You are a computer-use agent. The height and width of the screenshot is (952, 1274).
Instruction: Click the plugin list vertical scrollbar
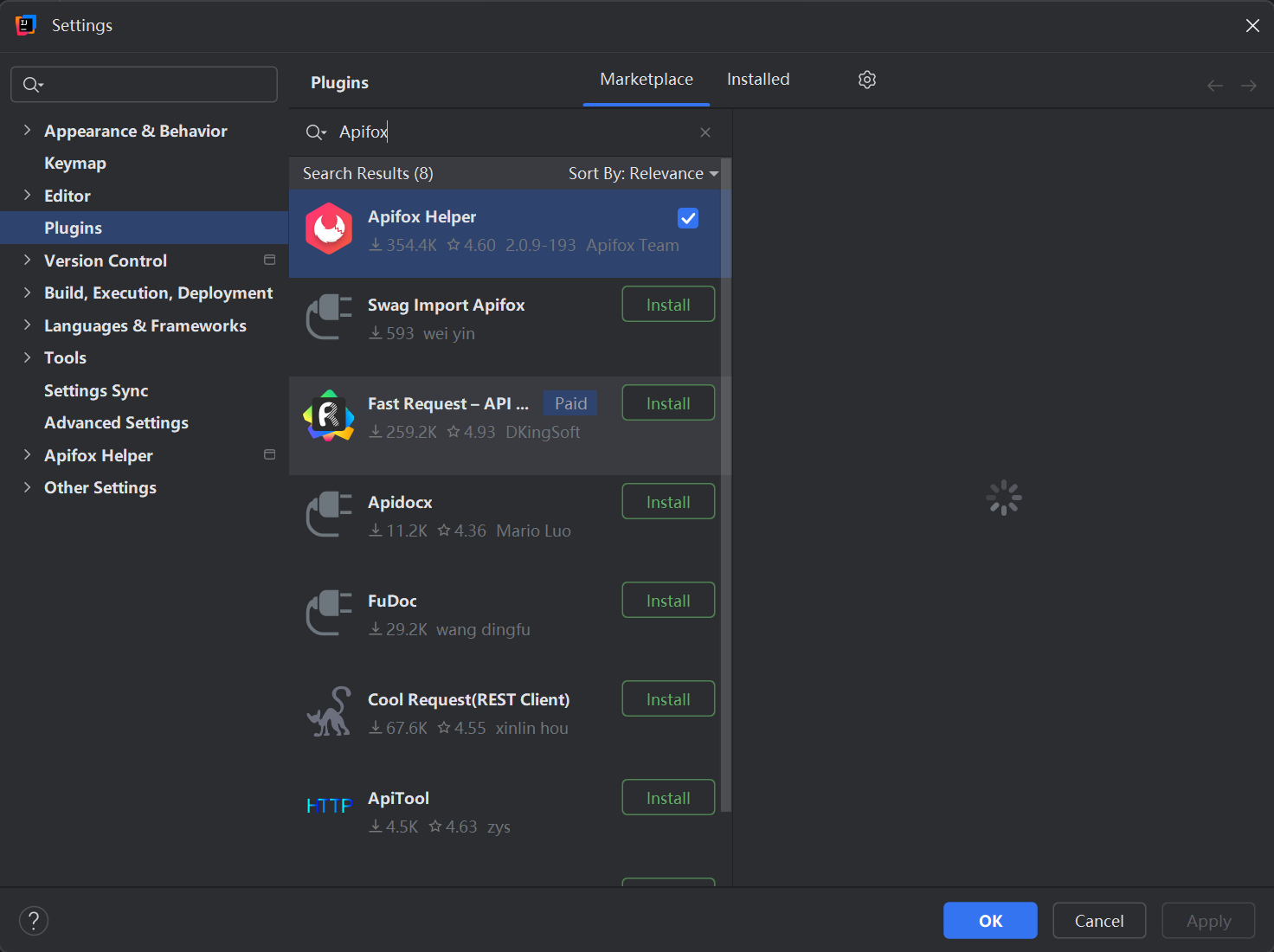[x=726, y=485]
